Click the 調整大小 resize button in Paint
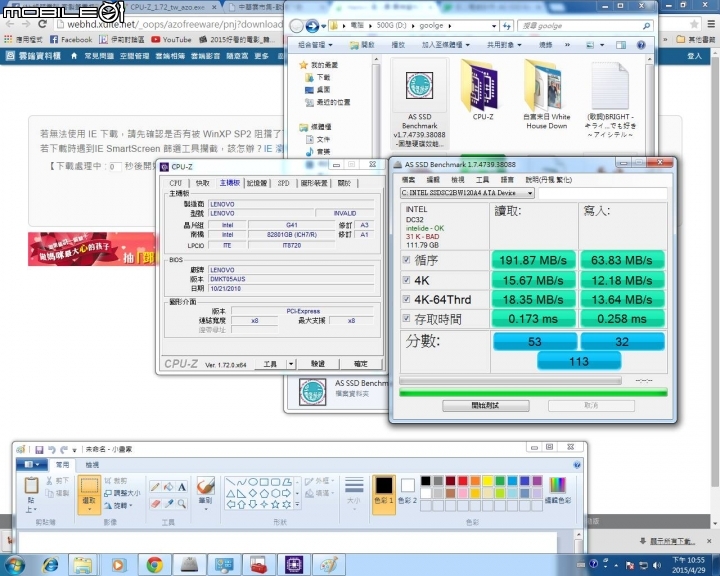Screen dimensions: 720x576 click(122, 493)
